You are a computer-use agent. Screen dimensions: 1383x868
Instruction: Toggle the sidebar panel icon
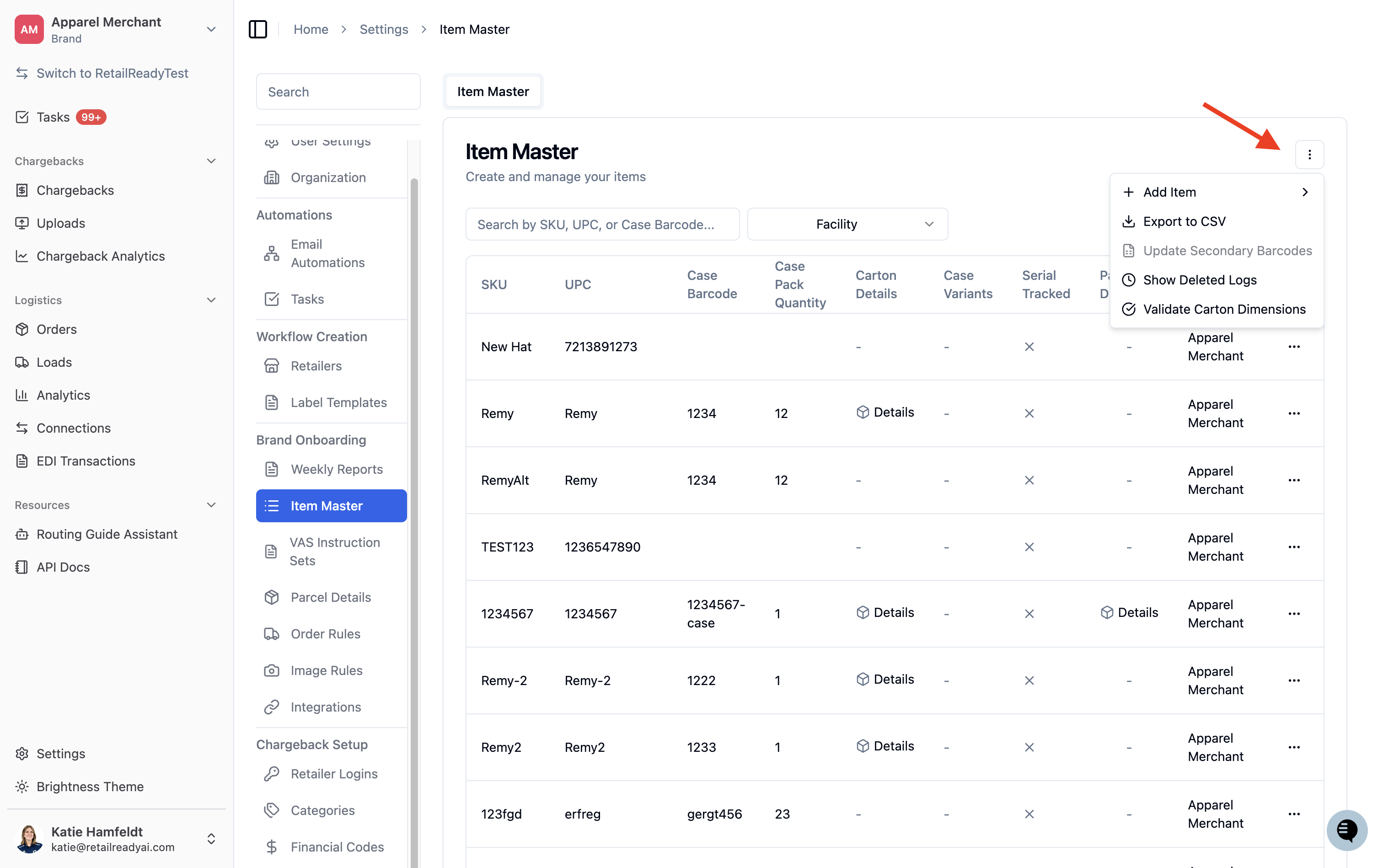coord(258,29)
